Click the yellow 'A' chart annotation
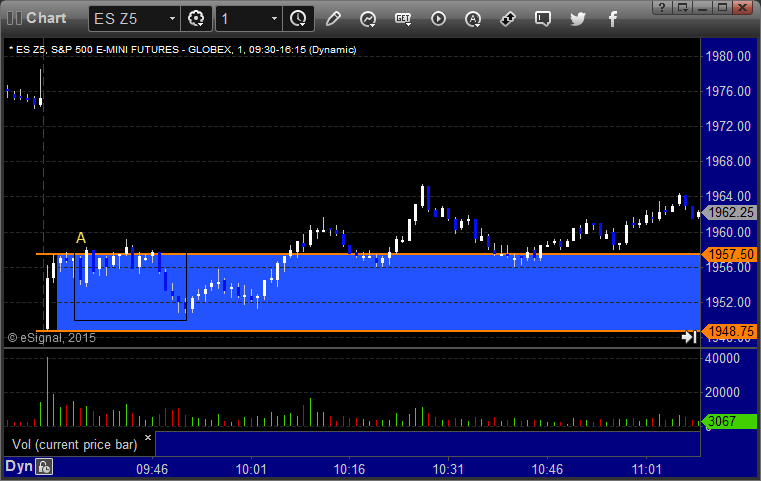 click(x=81, y=238)
